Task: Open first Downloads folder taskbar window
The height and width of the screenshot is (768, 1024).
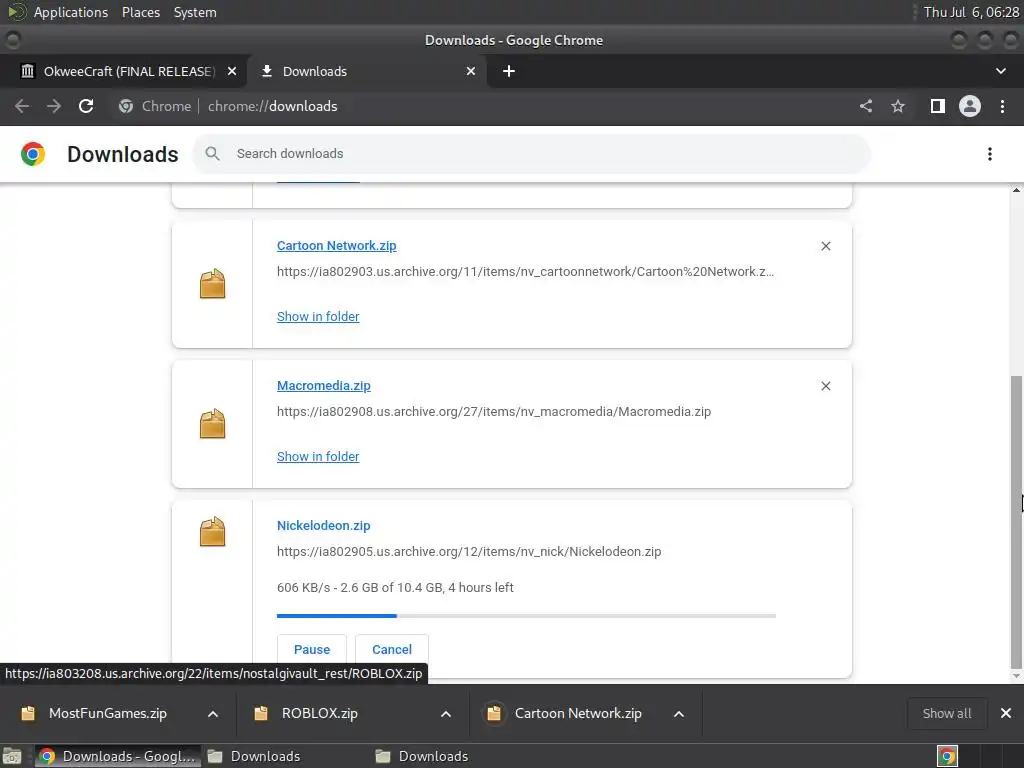Action: pos(255,756)
